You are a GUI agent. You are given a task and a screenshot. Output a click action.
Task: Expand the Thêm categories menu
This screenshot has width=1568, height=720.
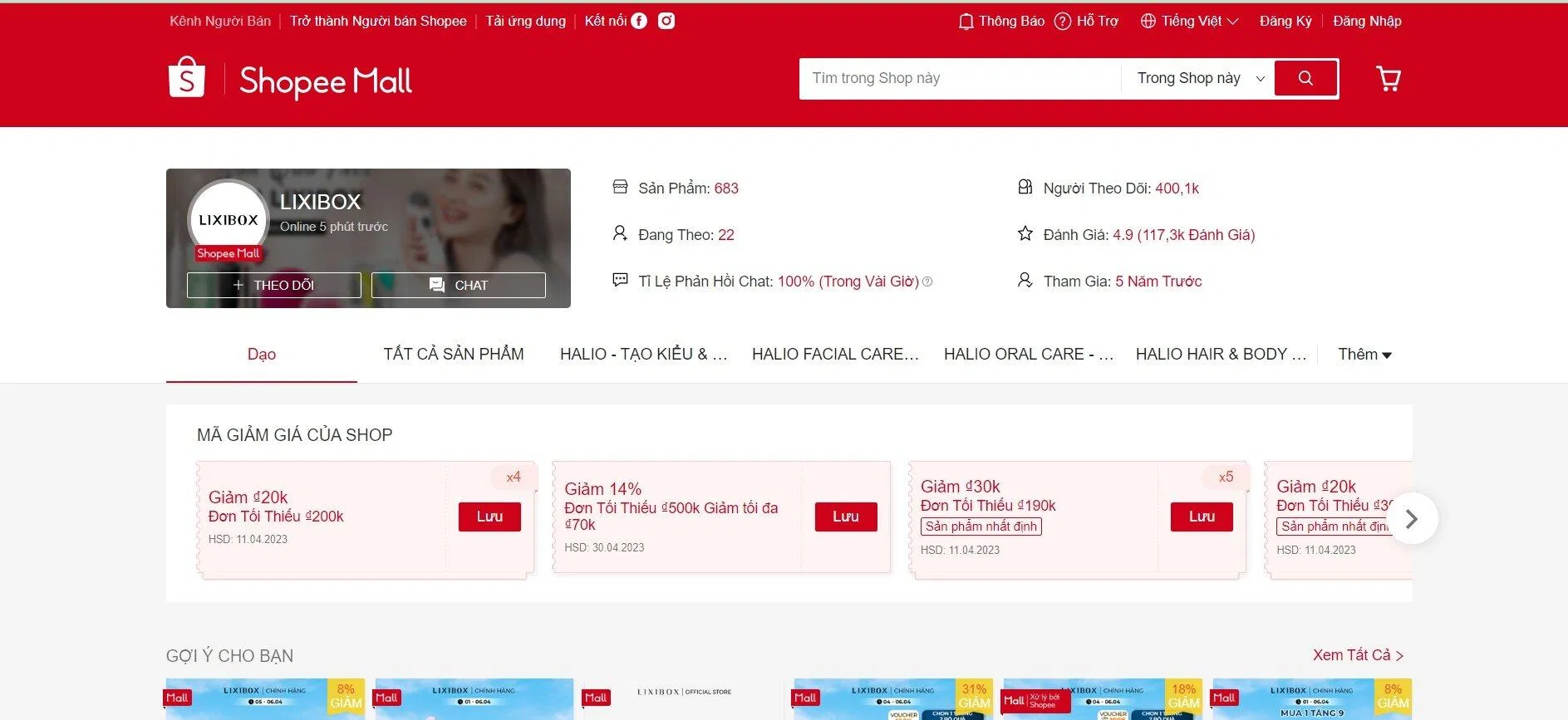[x=1364, y=355]
